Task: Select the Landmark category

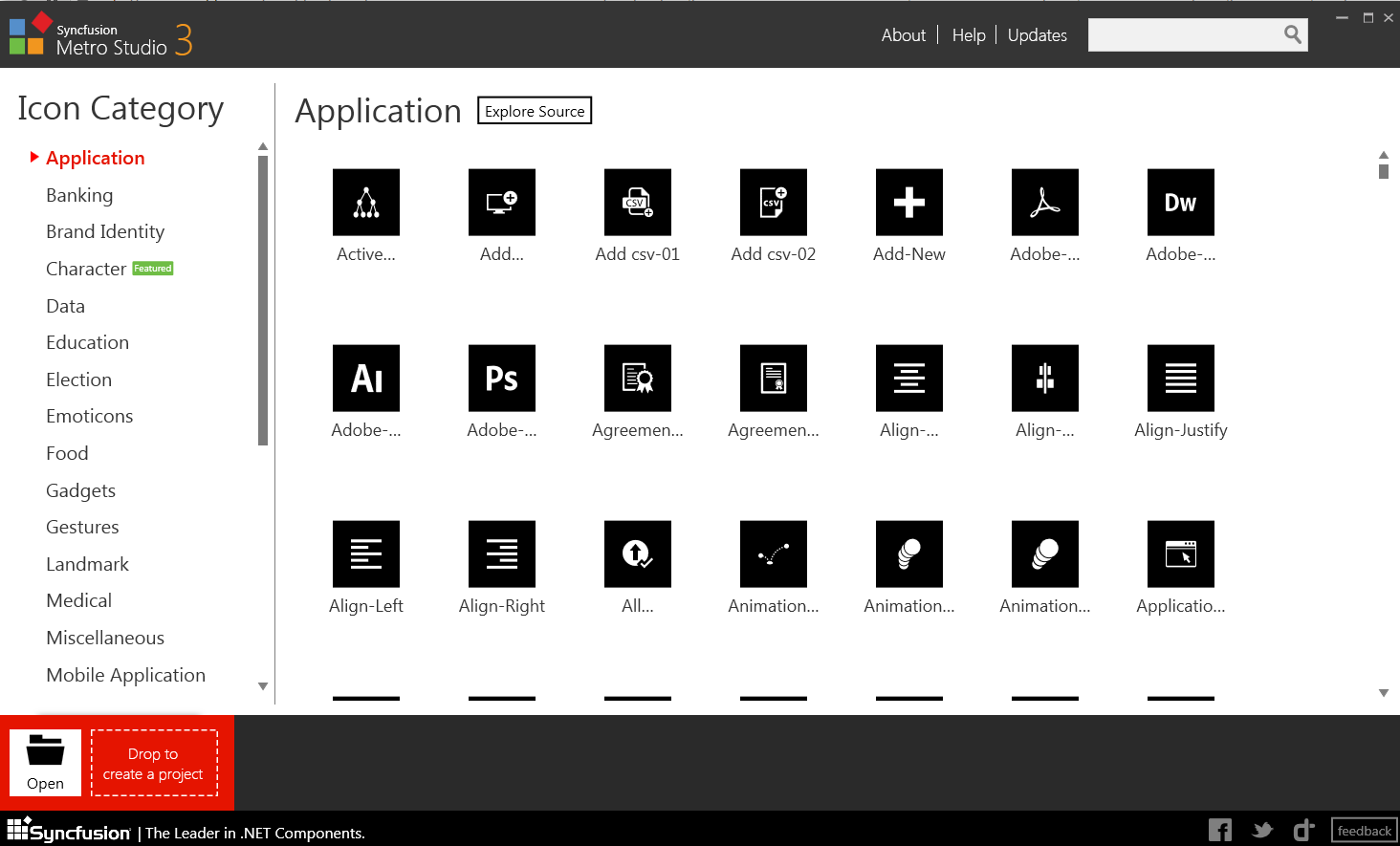Action: pyautogui.click(x=87, y=564)
